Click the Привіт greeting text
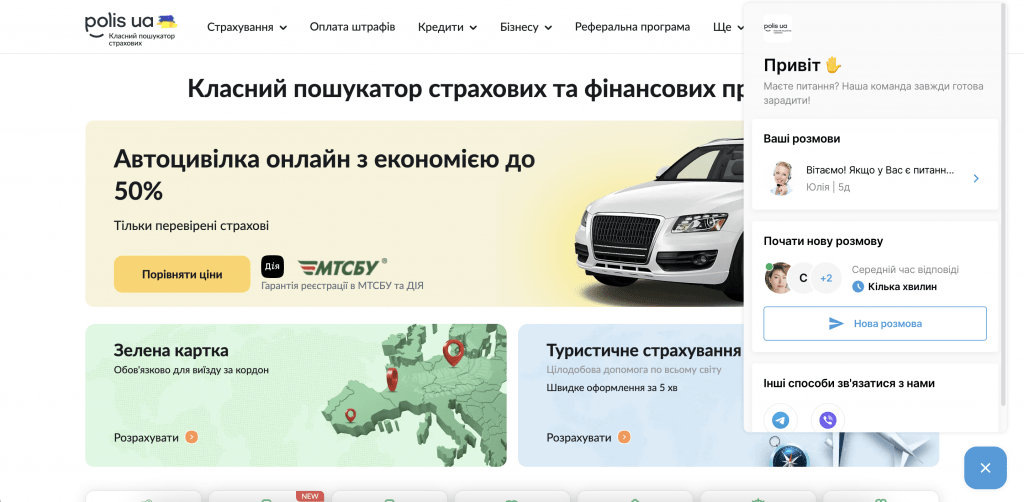The image size is (1024, 502). point(803,65)
